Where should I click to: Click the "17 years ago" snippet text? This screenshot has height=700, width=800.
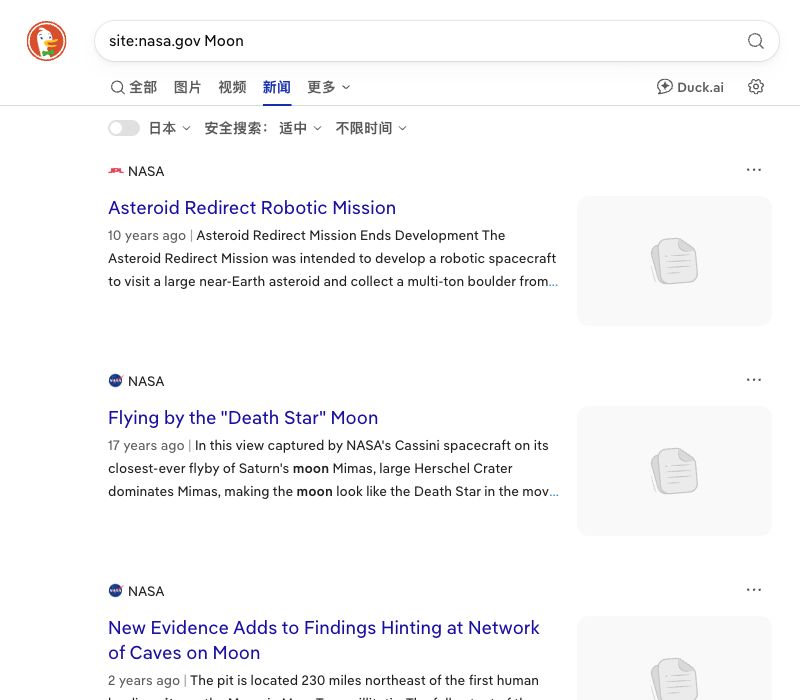(146, 445)
